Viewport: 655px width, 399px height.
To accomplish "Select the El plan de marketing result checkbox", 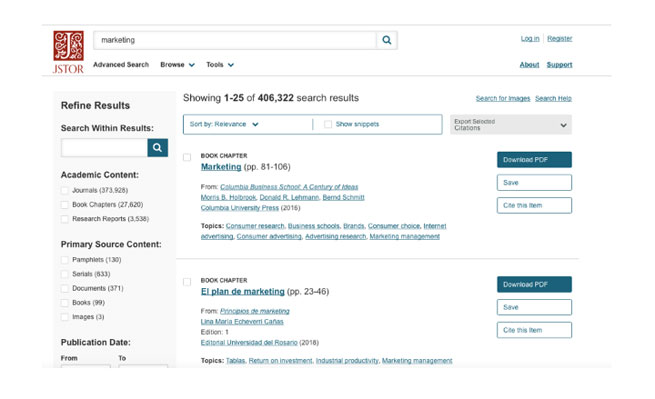I will [187, 282].
